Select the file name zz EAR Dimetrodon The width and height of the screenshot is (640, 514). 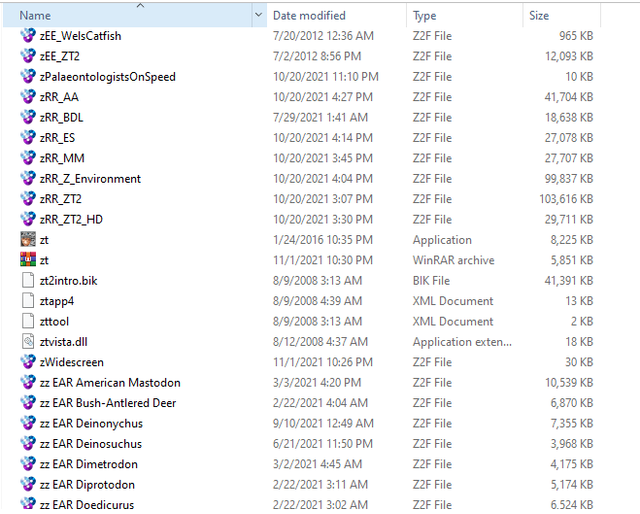point(89,465)
